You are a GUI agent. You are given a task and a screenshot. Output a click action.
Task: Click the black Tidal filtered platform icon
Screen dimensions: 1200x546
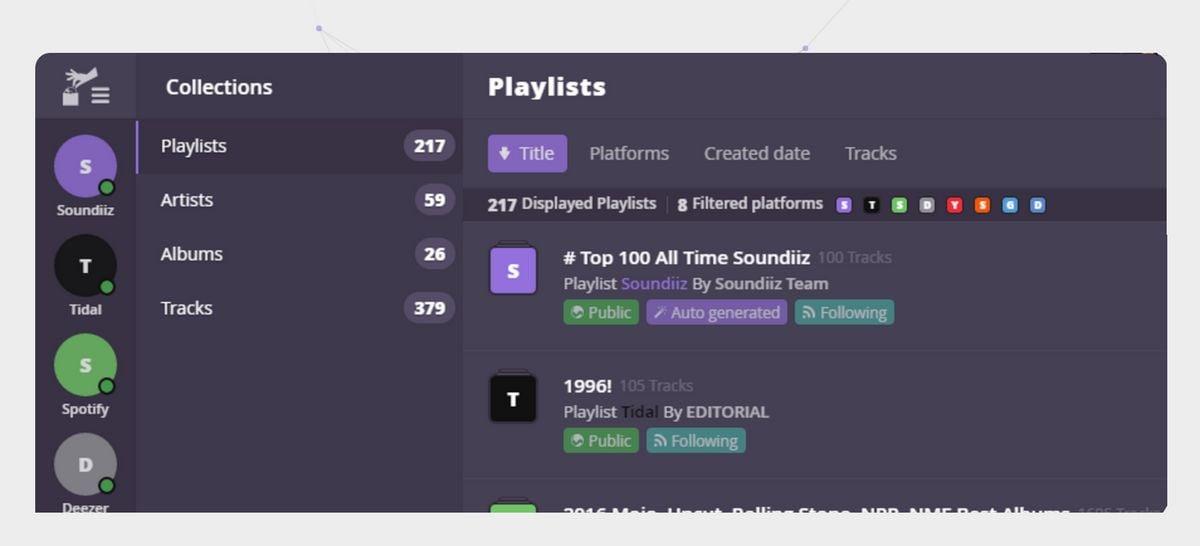(871, 205)
